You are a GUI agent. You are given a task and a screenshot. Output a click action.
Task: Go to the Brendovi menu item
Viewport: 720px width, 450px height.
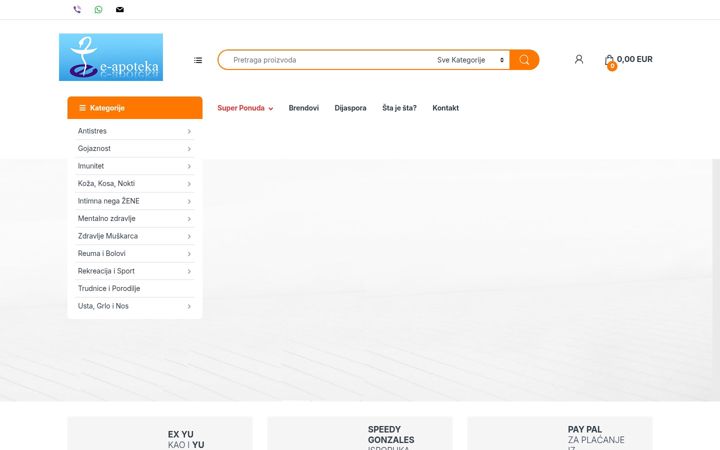point(304,108)
